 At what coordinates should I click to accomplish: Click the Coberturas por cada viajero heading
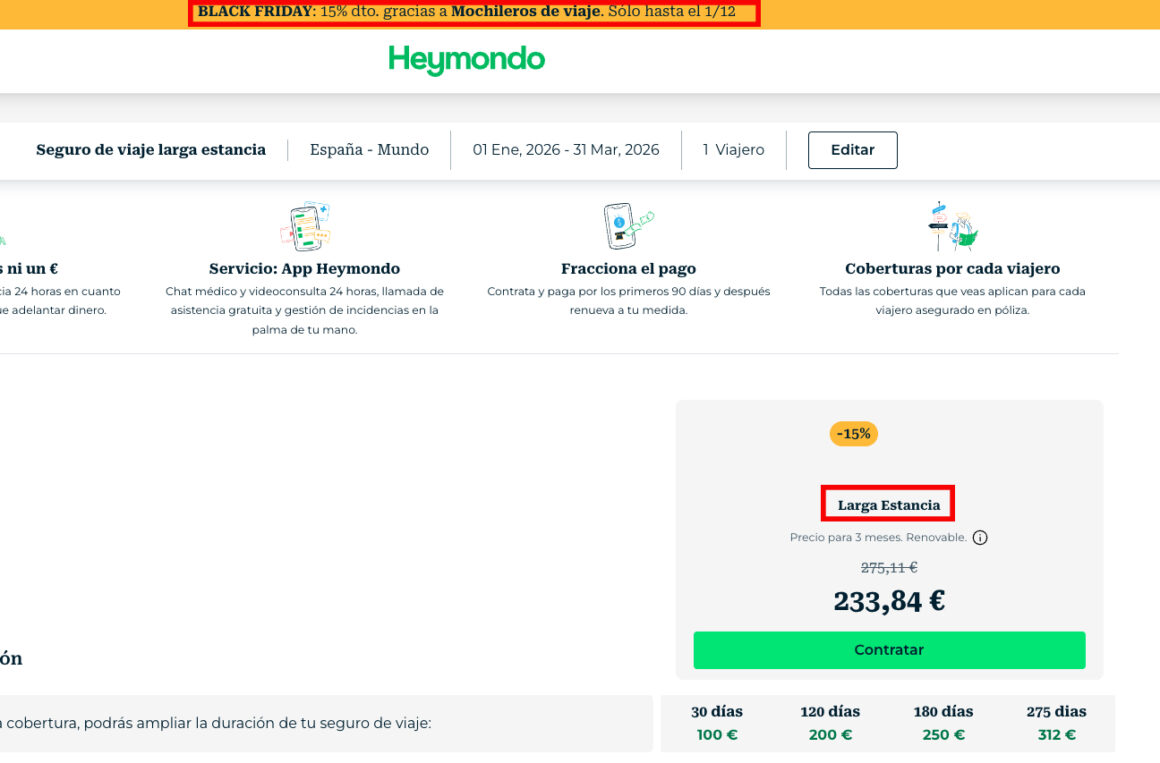point(952,269)
